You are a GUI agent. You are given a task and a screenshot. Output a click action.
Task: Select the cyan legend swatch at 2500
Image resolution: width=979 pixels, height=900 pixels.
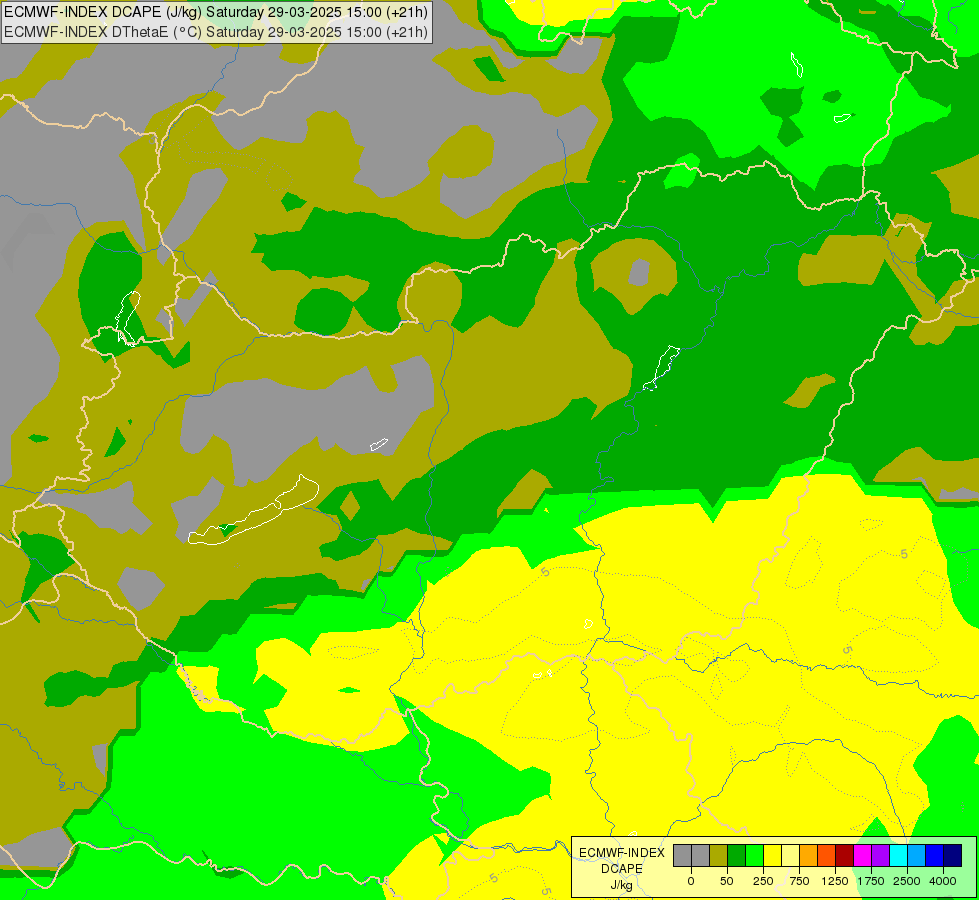click(898, 855)
